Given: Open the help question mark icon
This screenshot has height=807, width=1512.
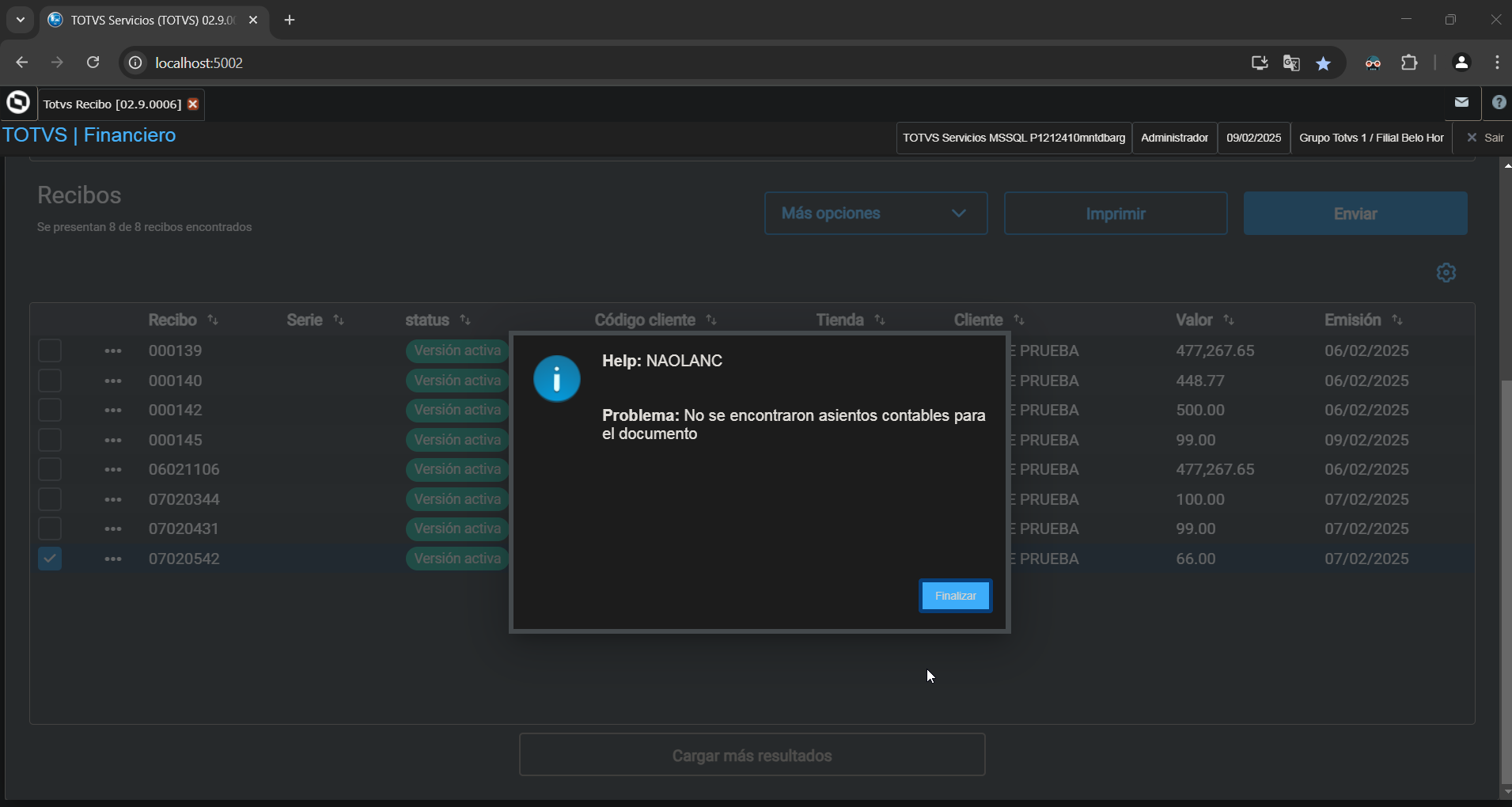Looking at the screenshot, I should pos(1499,102).
